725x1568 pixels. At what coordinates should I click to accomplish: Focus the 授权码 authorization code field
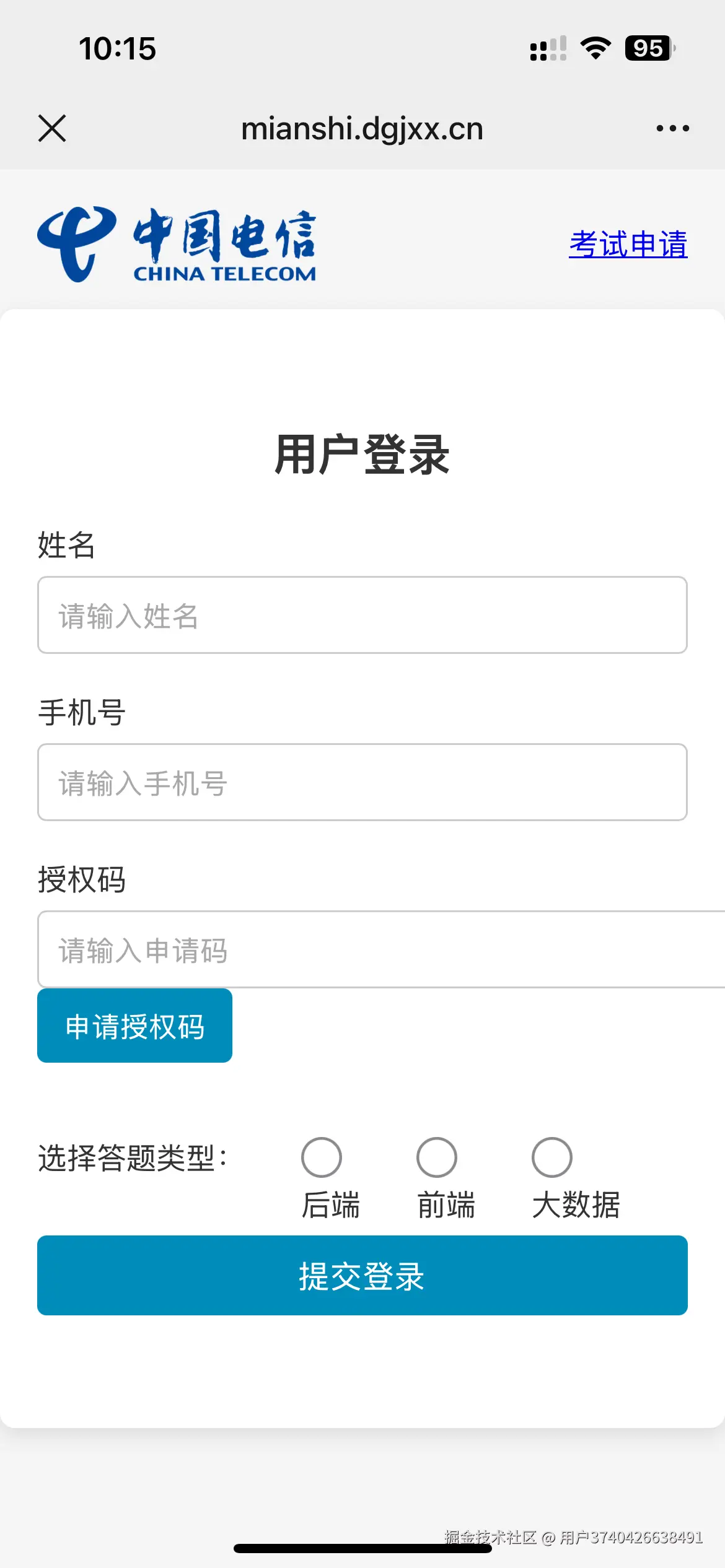[362, 950]
